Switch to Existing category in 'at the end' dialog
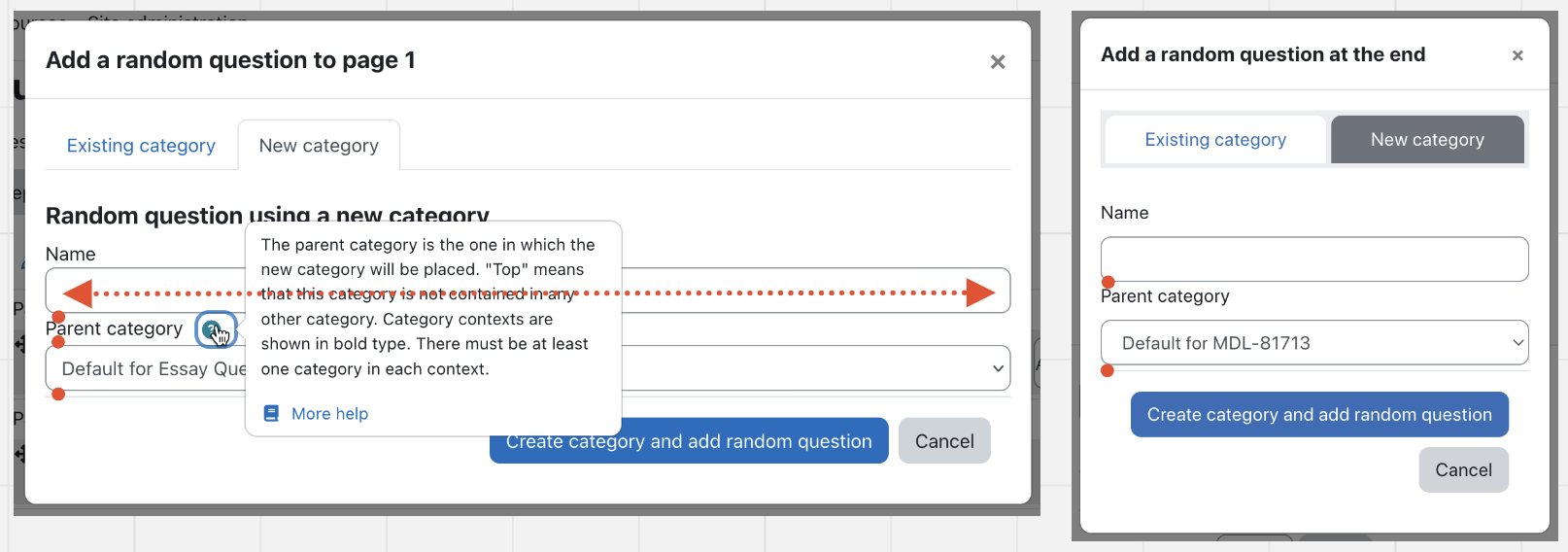This screenshot has height=552, width=1568. (1215, 140)
